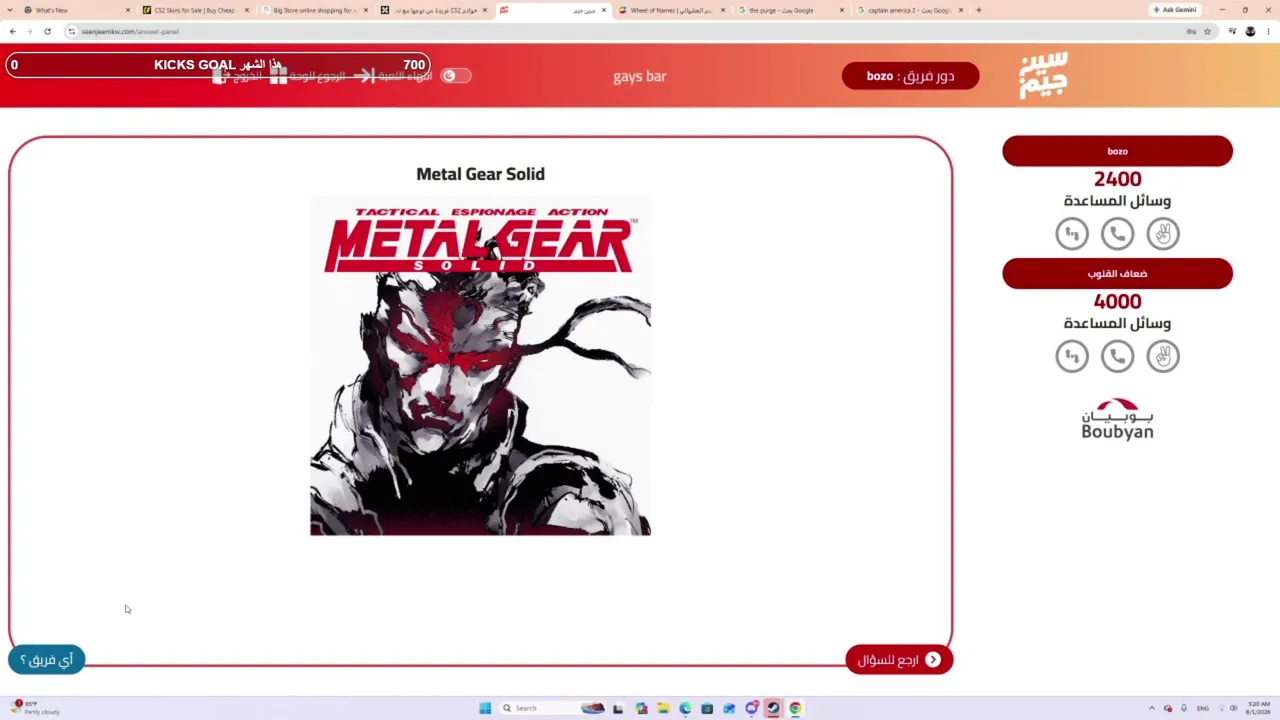Image resolution: width=1280 pixels, height=720 pixels.
Task: Click the ENG language indicator
Action: pos(1202,708)
